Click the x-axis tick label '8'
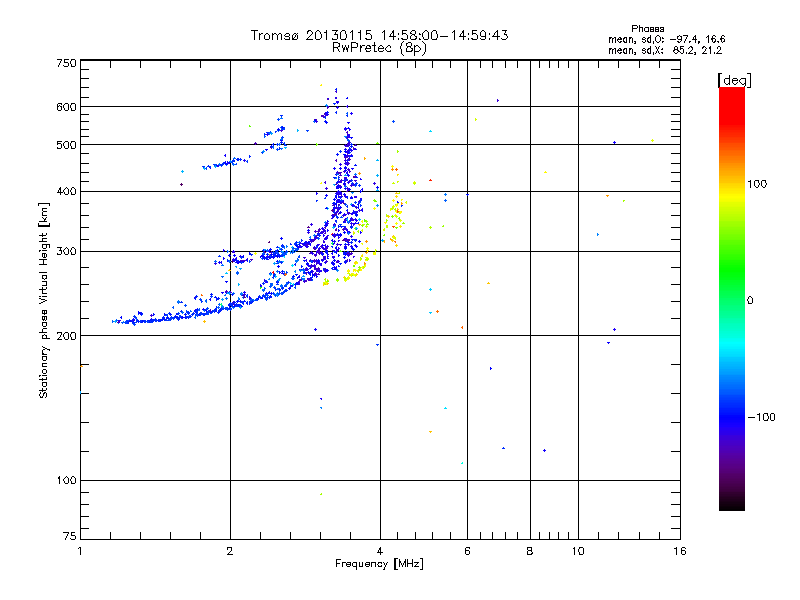 point(530,551)
